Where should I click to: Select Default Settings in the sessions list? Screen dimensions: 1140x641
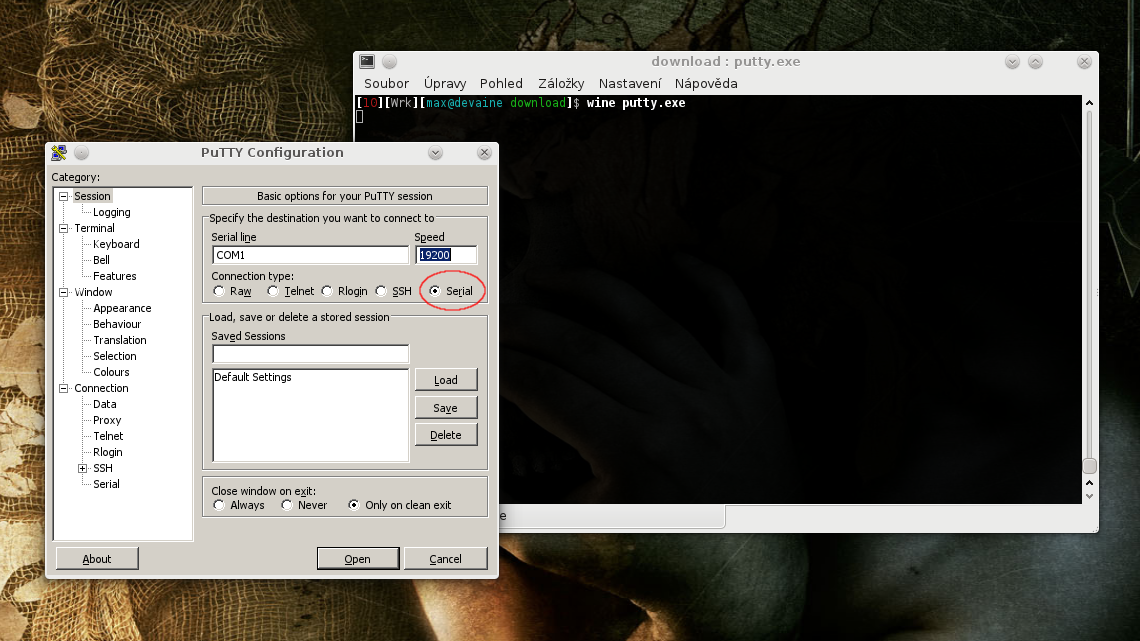pos(252,377)
